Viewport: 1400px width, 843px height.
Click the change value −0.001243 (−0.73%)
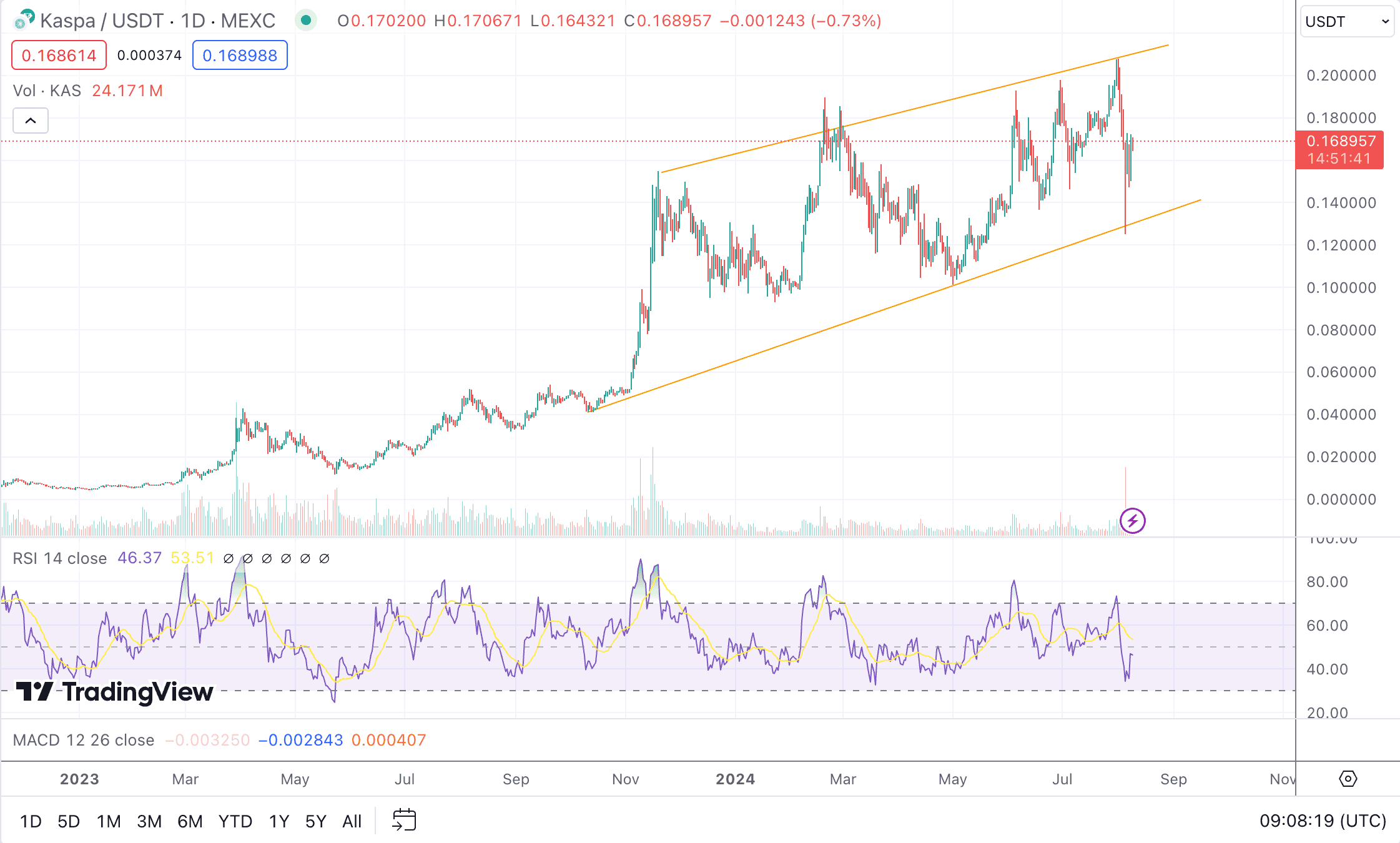point(801,21)
